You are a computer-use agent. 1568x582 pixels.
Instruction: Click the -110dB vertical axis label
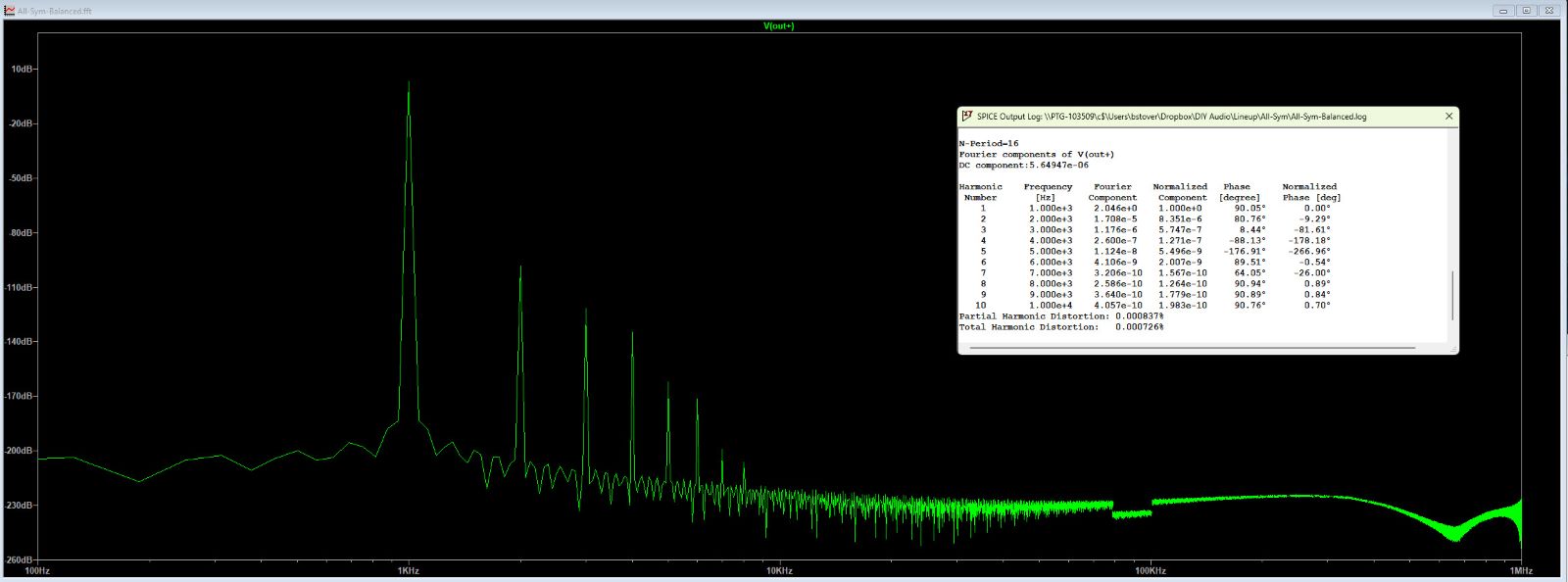pos(20,287)
